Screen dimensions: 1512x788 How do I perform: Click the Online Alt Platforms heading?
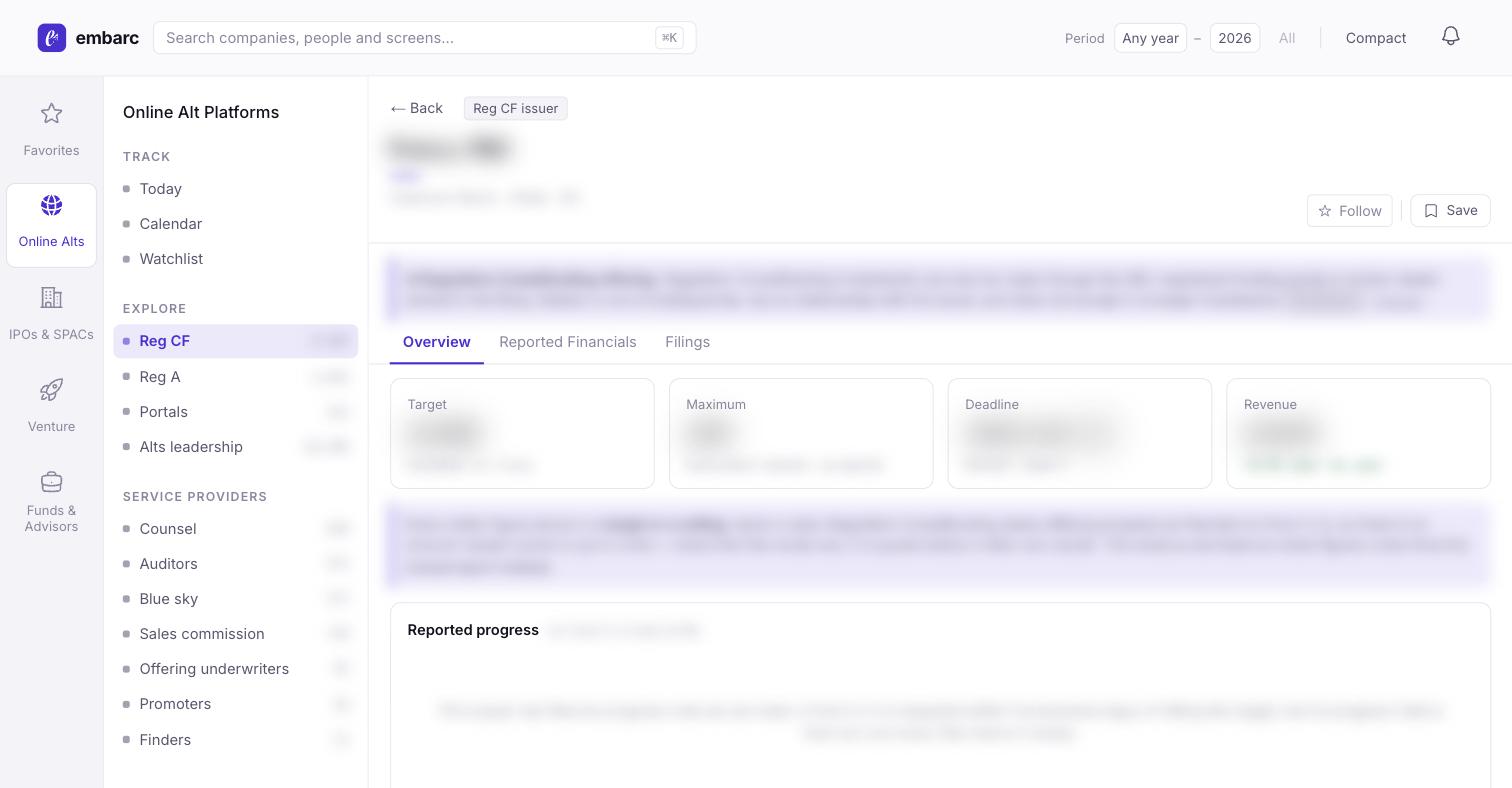coord(201,112)
